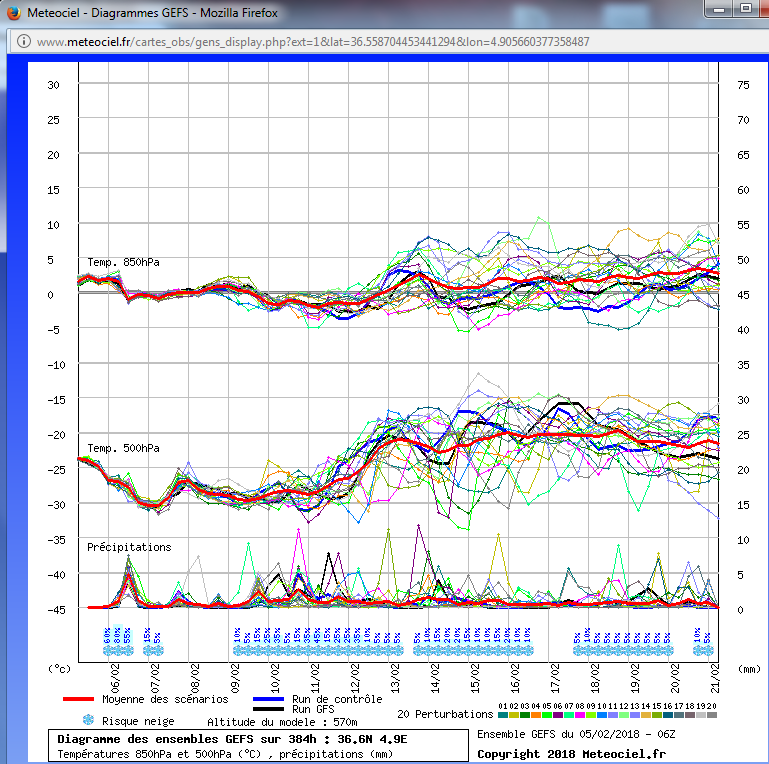The height and width of the screenshot is (764, 769).
Task: Click the 07/02 date label
Action: pyautogui.click(x=155, y=678)
